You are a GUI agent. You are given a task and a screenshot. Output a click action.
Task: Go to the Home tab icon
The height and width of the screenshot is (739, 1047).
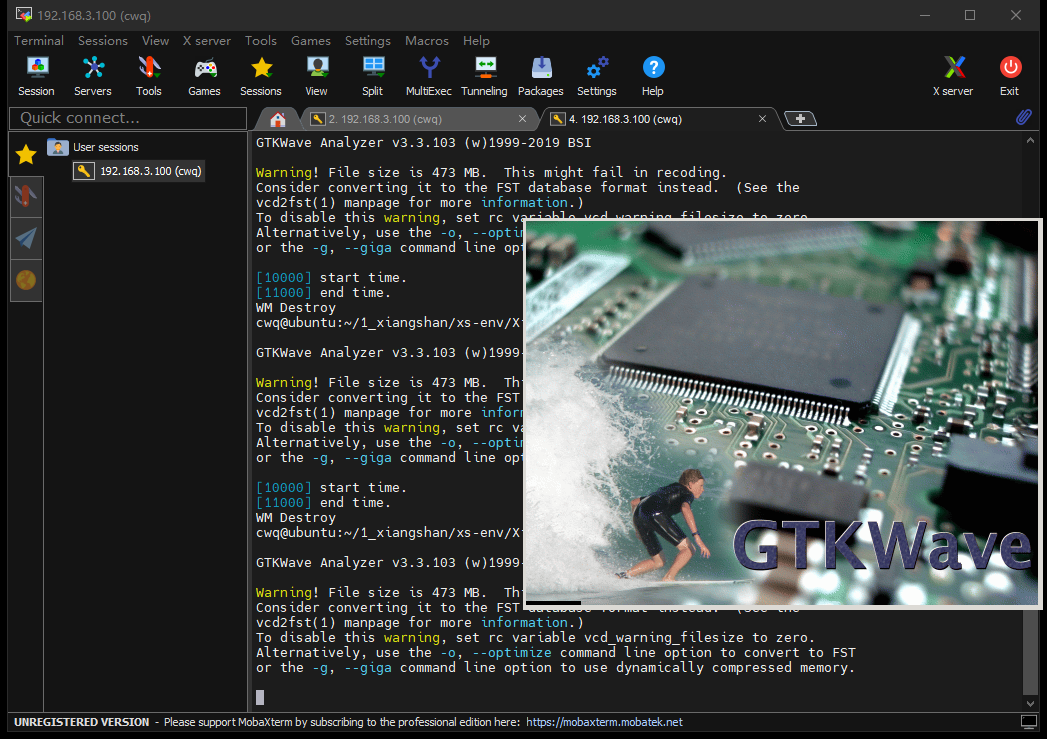(278, 119)
